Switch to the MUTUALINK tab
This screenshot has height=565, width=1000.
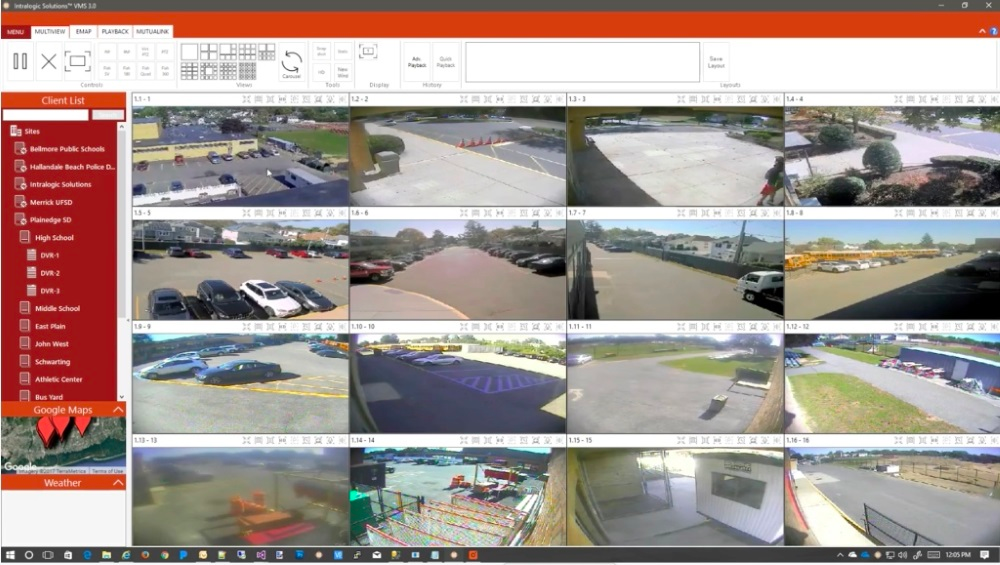pos(152,31)
